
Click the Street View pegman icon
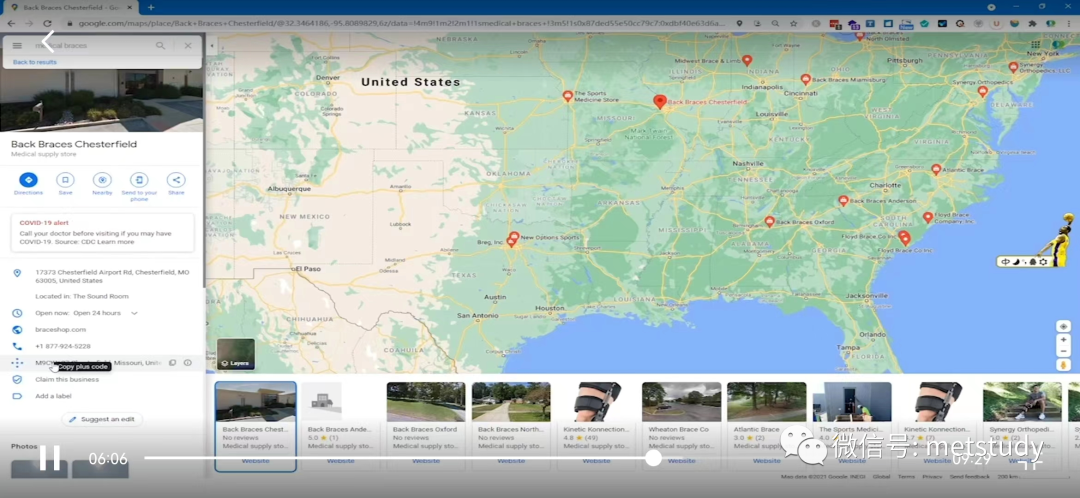click(x=1063, y=365)
